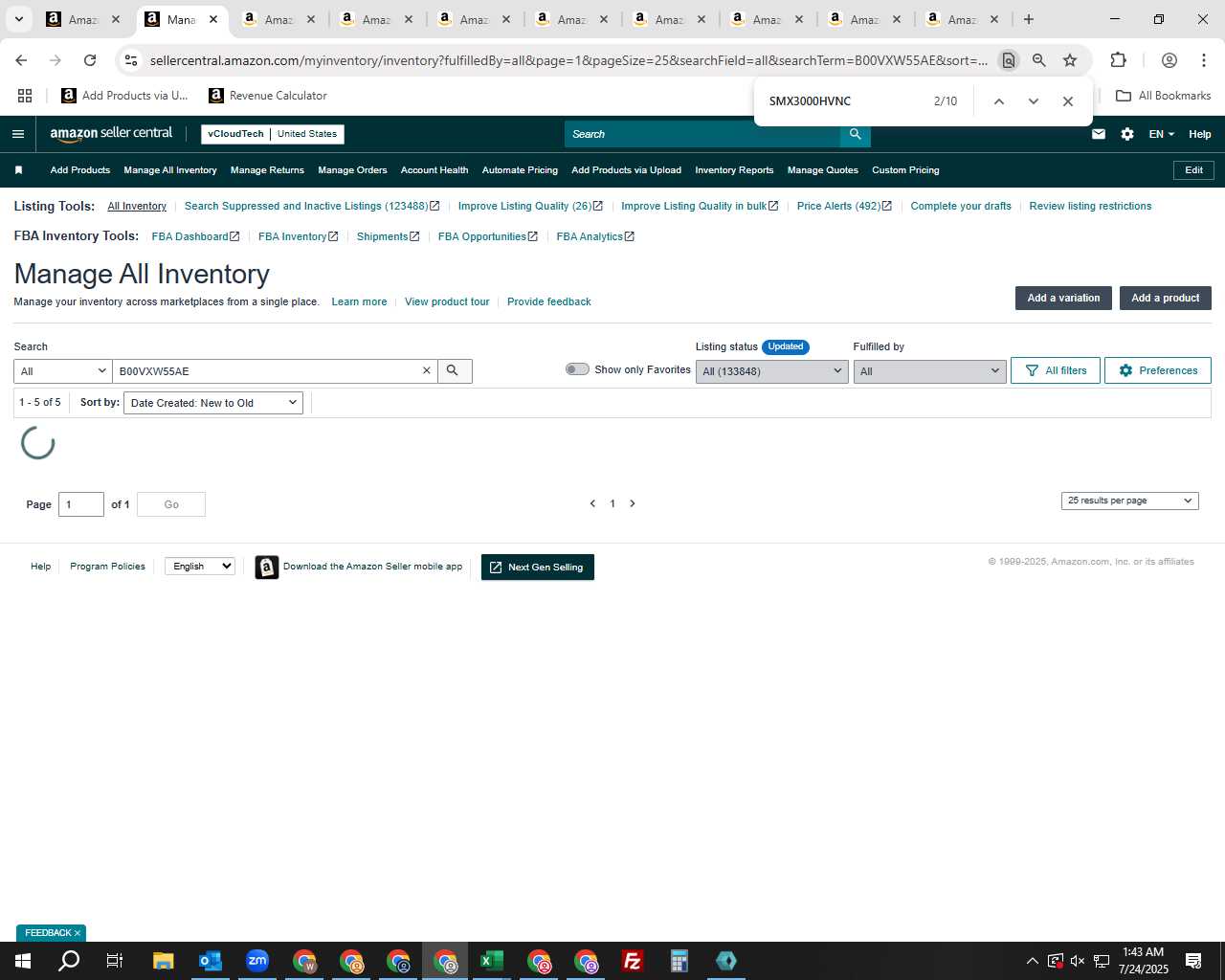Expand the search field All dropdown

point(63,371)
